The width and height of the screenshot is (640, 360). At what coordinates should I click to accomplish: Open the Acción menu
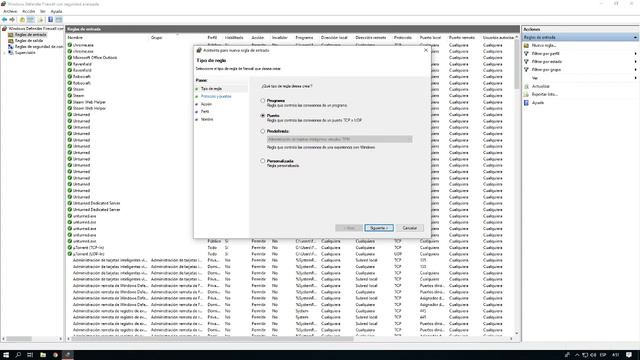[x=28, y=11]
